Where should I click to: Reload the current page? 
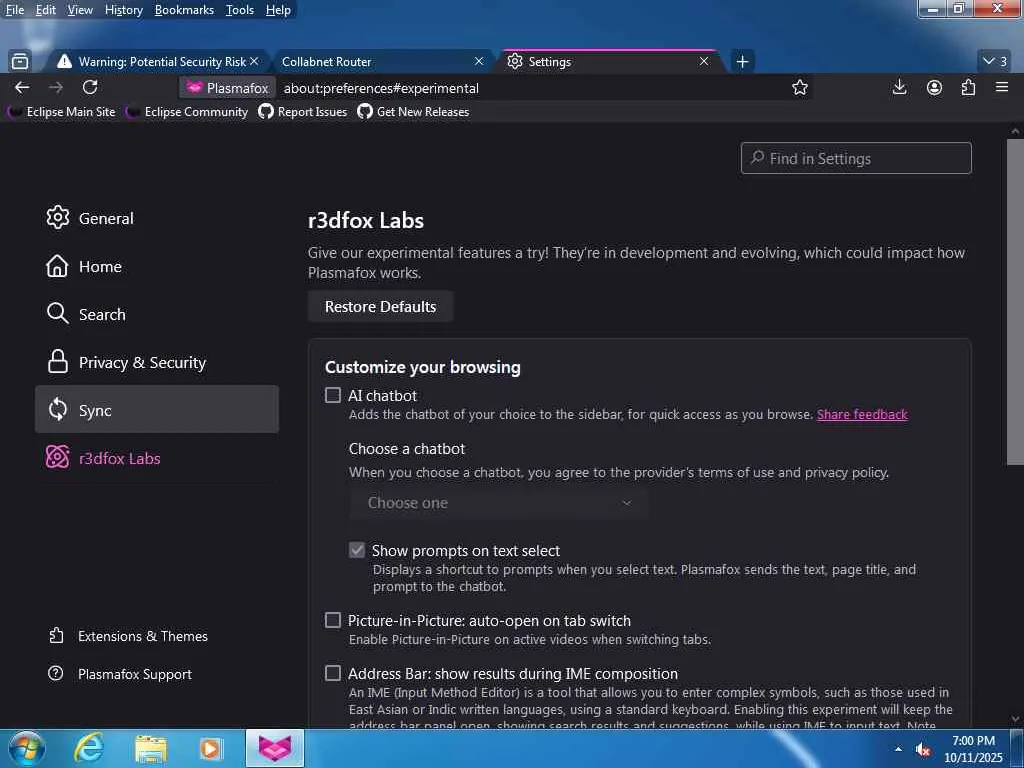[90, 87]
